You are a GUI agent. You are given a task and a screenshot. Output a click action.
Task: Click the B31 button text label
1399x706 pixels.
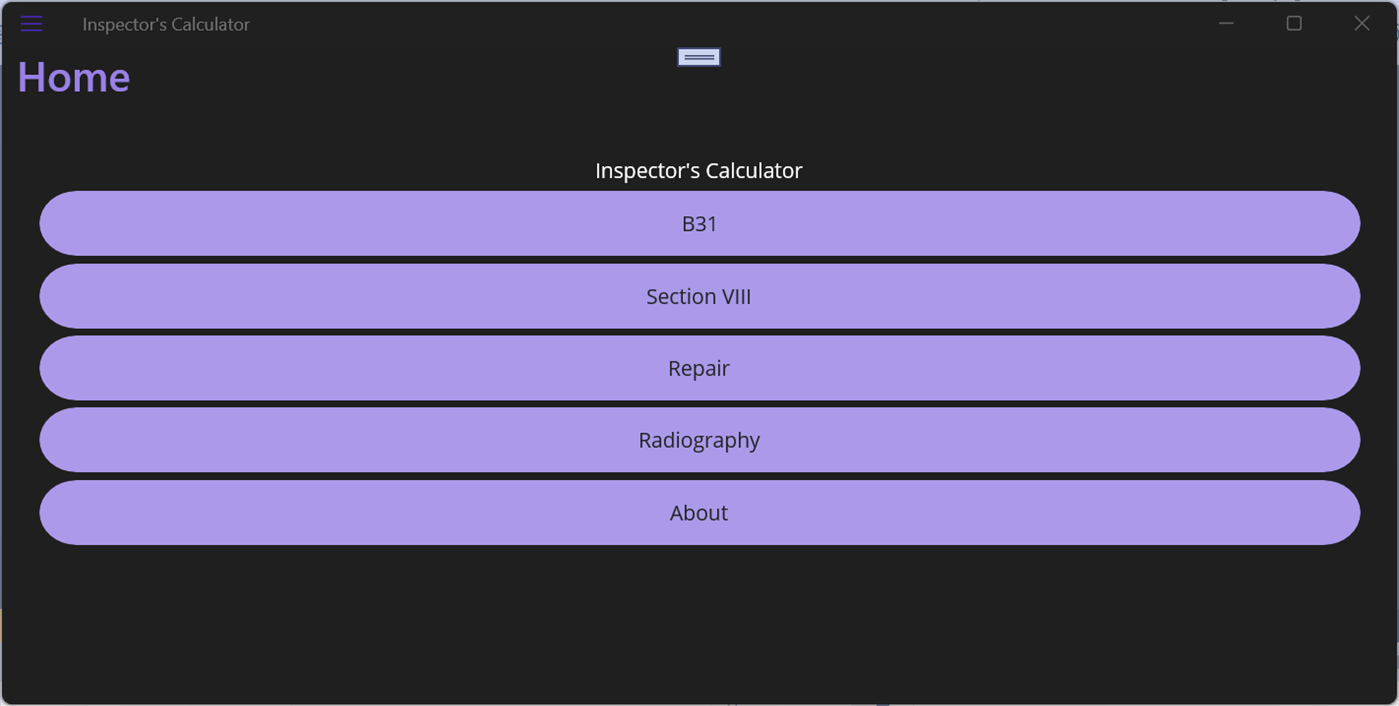(x=699, y=223)
